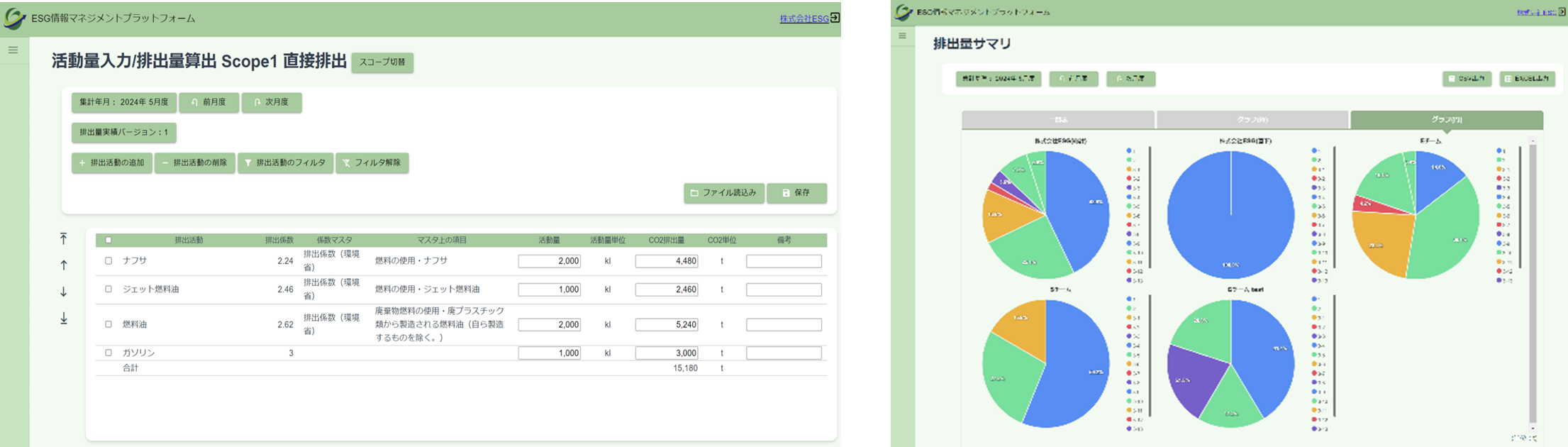
Task: Click ジェット燃料油 CO2排出量 field showing 2,460
Action: [667, 289]
